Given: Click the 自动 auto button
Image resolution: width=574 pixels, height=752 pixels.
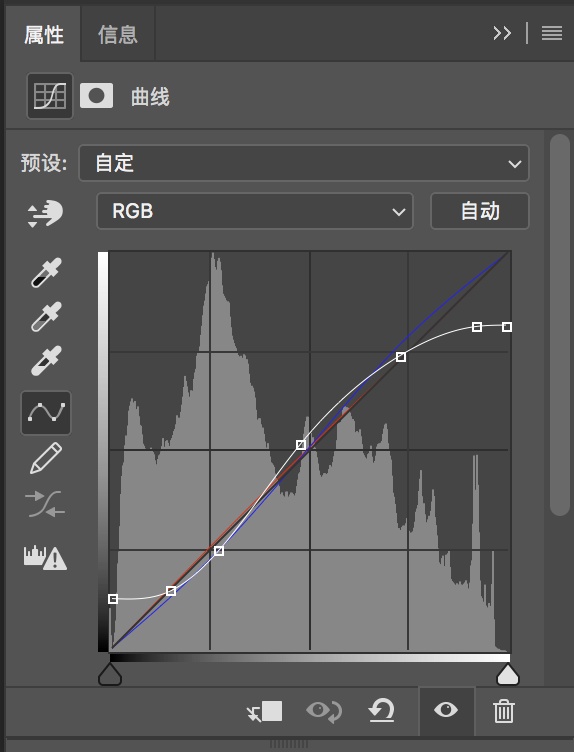Looking at the screenshot, I should pos(480,211).
